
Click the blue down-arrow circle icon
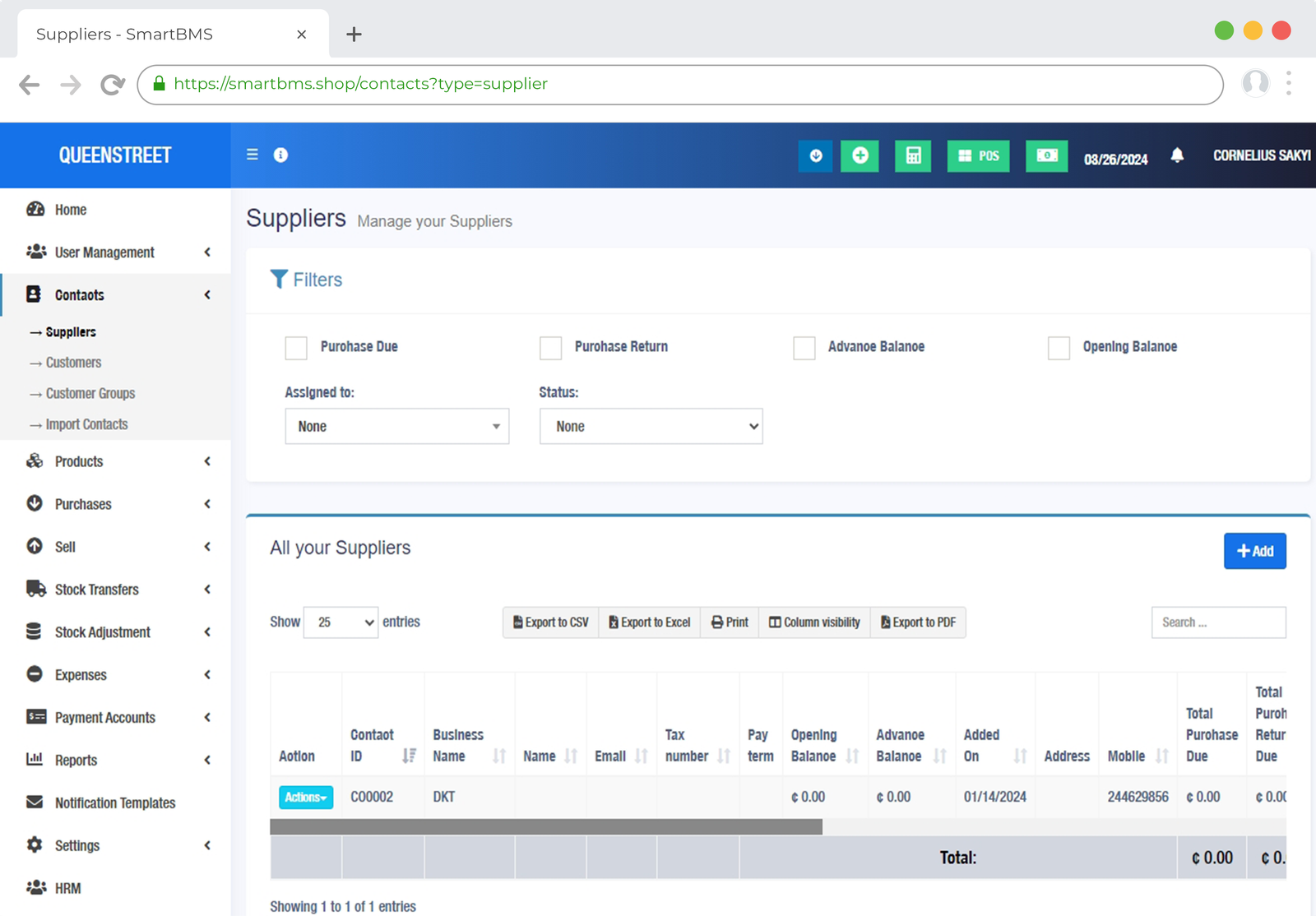[815, 155]
